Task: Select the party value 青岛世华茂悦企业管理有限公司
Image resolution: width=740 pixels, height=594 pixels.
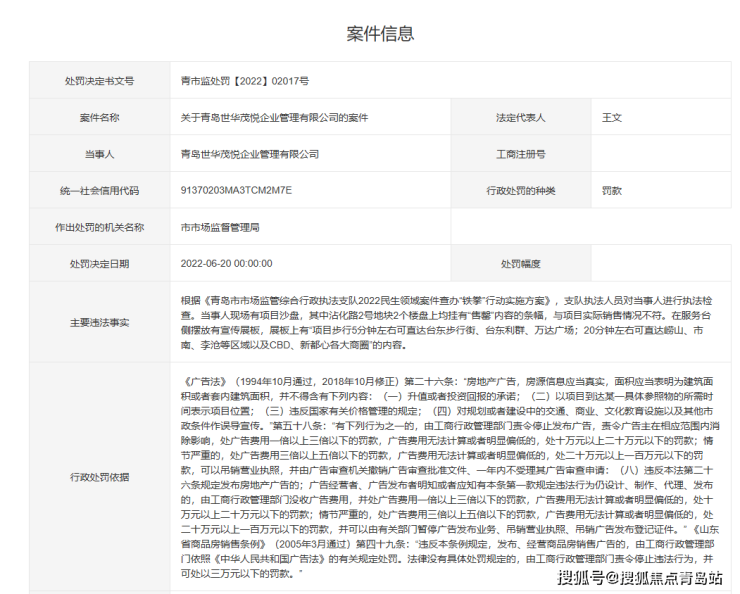Action: point(249,154)
